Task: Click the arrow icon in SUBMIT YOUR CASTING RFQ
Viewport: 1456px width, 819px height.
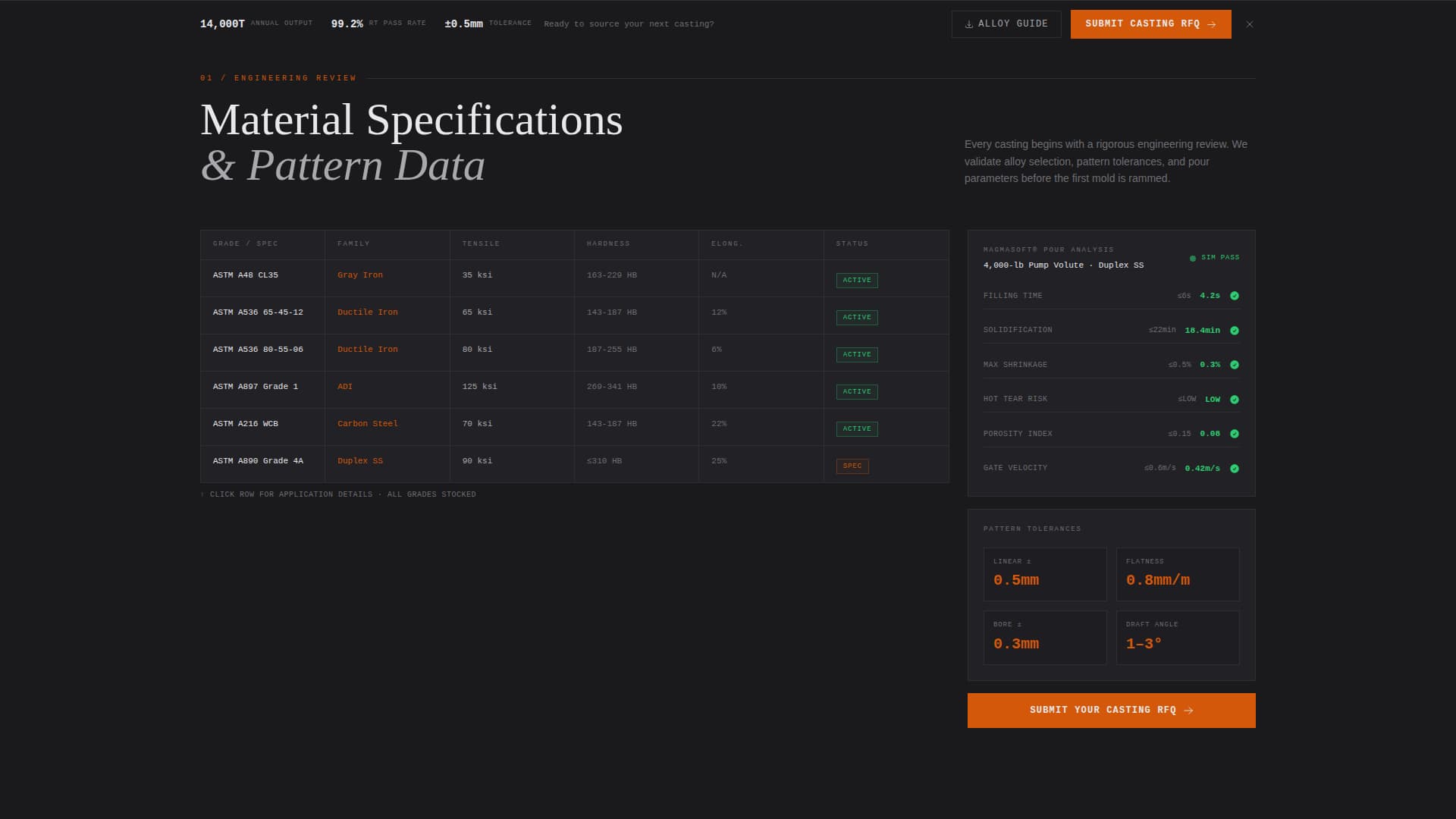Action: 1188,711
